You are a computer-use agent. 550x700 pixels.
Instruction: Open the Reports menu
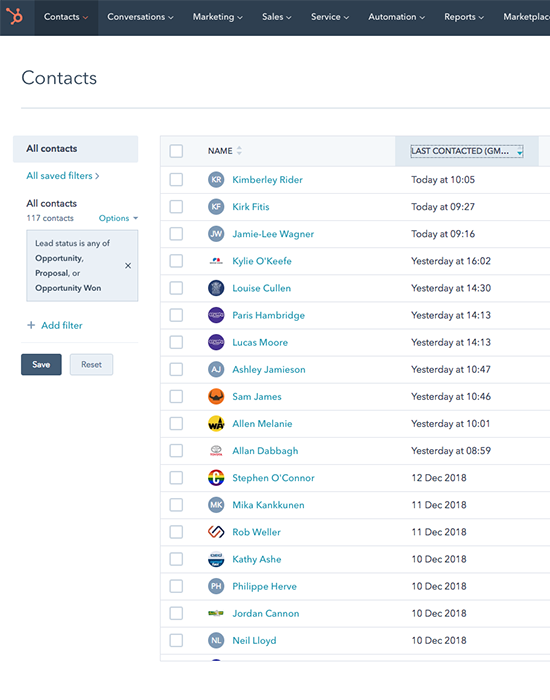click(x=464, y=17)
